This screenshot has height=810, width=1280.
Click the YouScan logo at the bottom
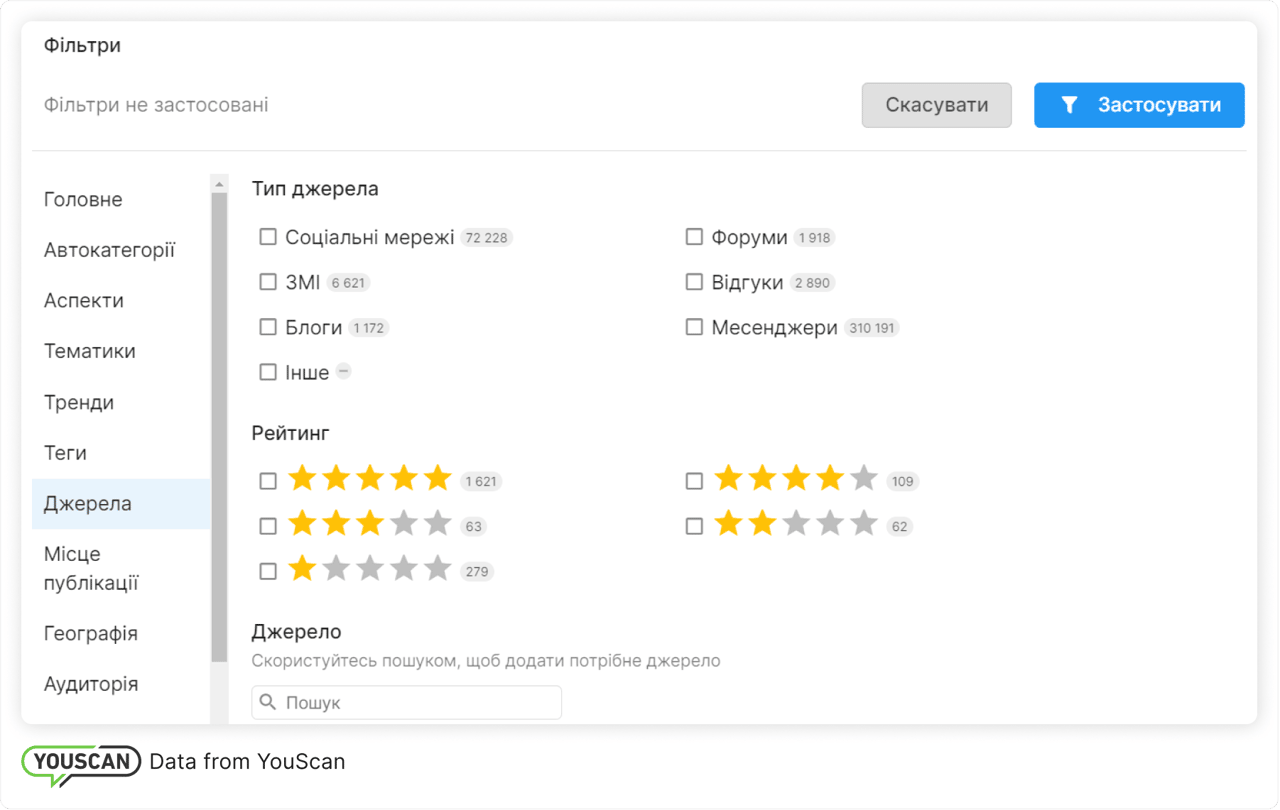point(80,761)
